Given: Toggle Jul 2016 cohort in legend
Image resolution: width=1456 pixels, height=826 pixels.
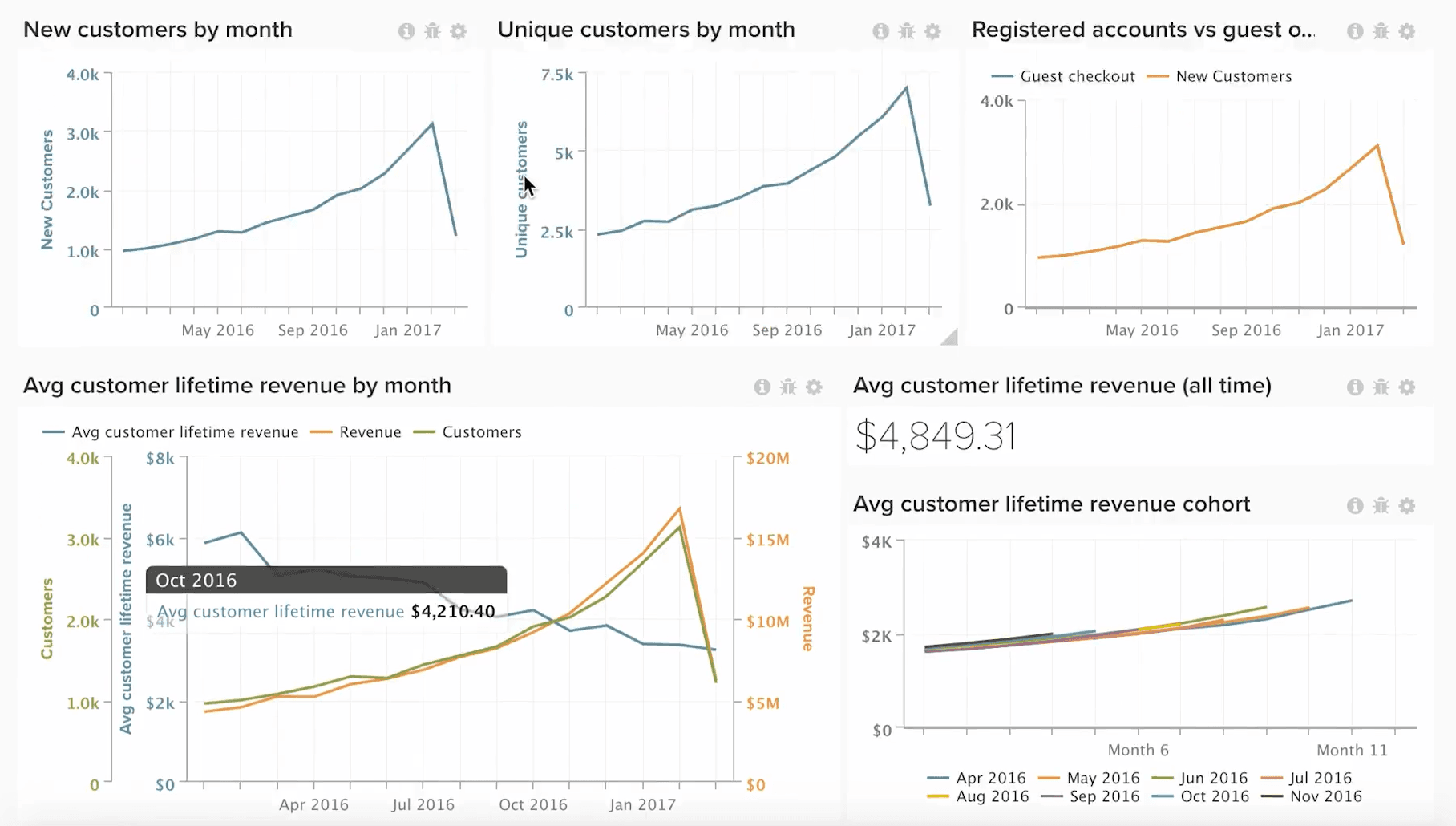Looking at the screenshot, I should pos(1306,778).
